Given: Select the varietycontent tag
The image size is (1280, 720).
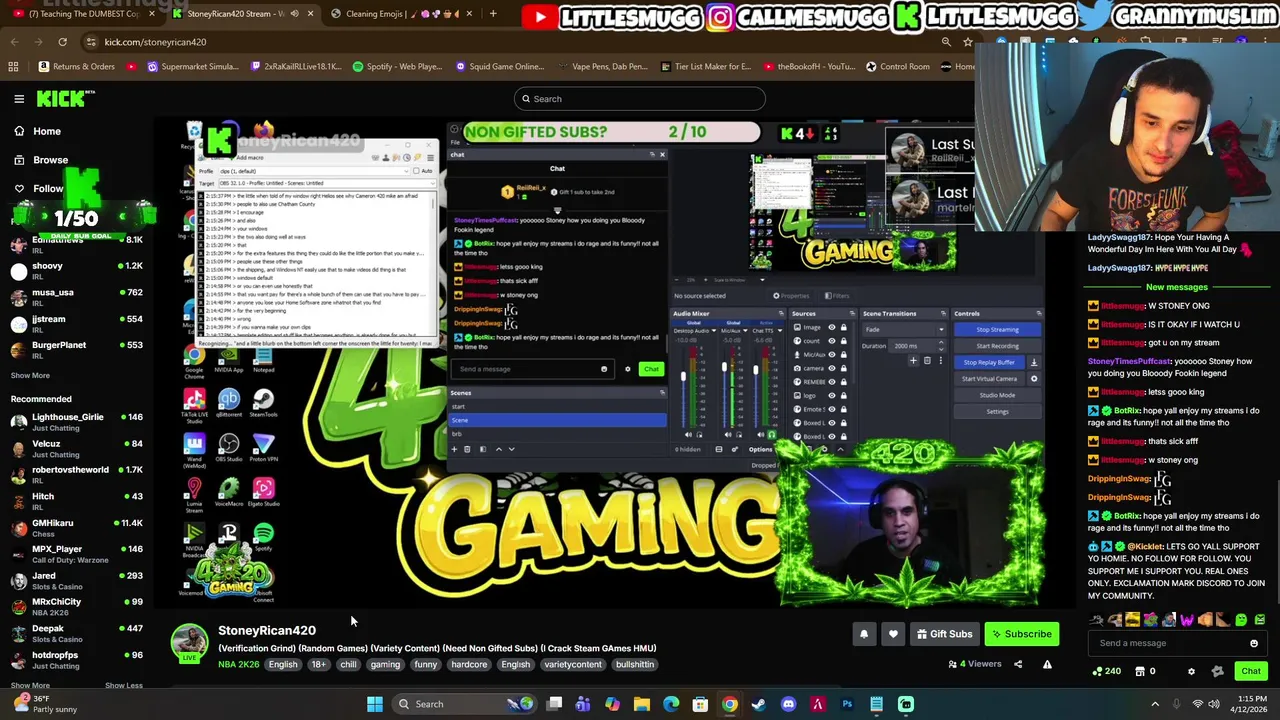Looking at the screenshot, I should (573, 664).
